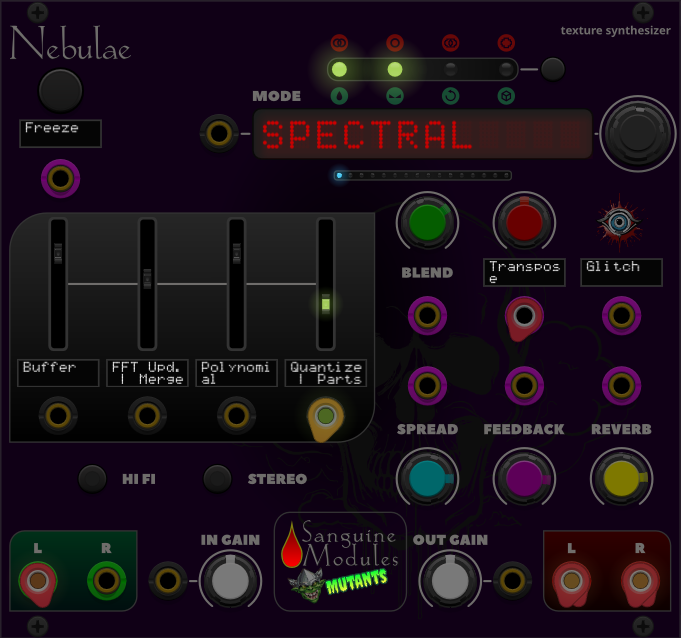Screen dimensions: 681x638
Task: Click the lit Quantize Parts slider handle
Action: coord(326,304)
